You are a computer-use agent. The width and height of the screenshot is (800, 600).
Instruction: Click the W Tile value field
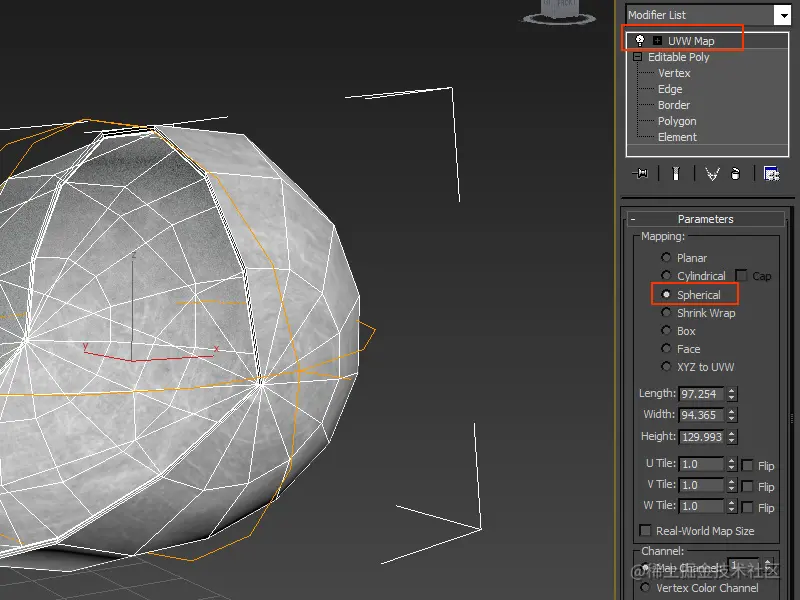[x=702, y=506]
